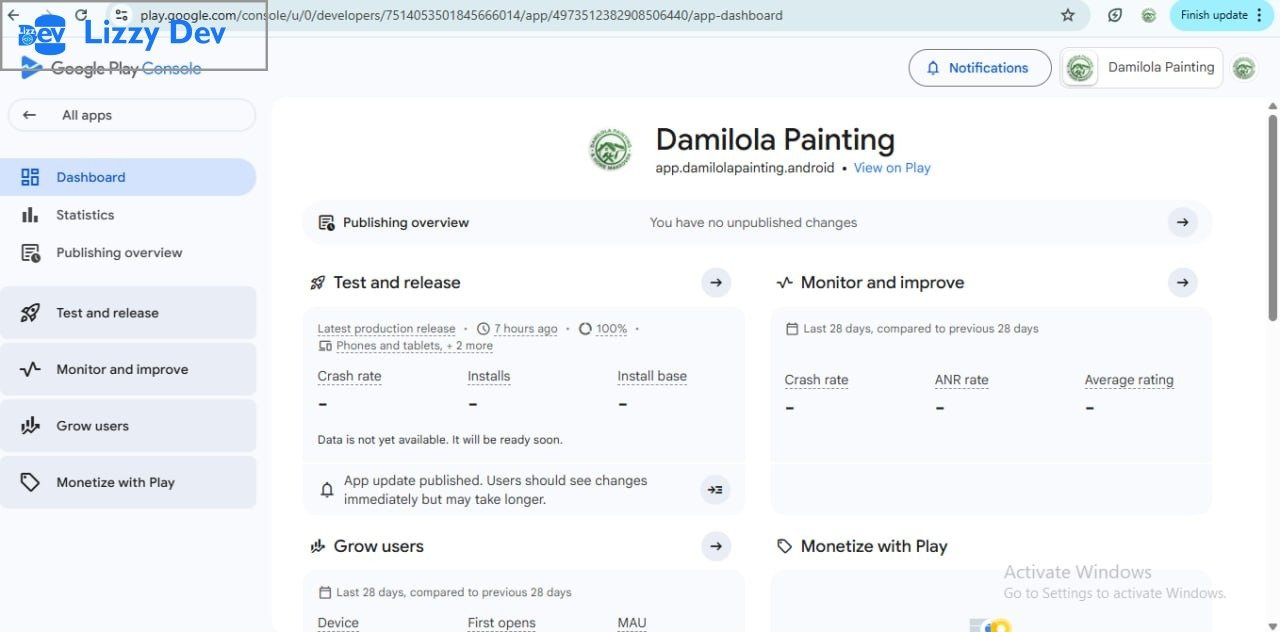Click arrow next to Grow users heading
Image resolution: width=1280 pixels, height=632 pixels.
click(716, 546)
